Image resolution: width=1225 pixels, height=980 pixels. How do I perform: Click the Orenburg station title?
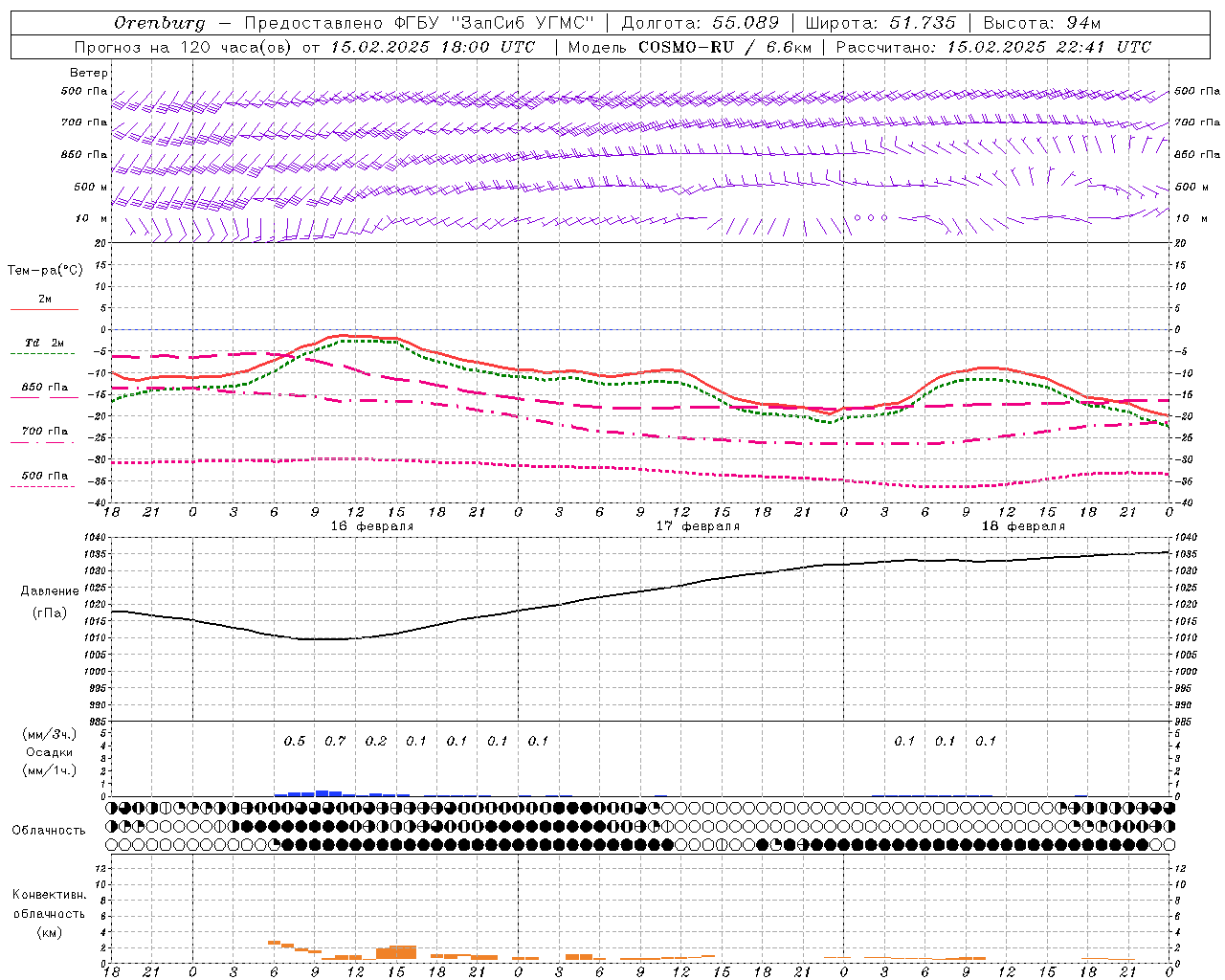pyautogui.click(x=160, y=23)
